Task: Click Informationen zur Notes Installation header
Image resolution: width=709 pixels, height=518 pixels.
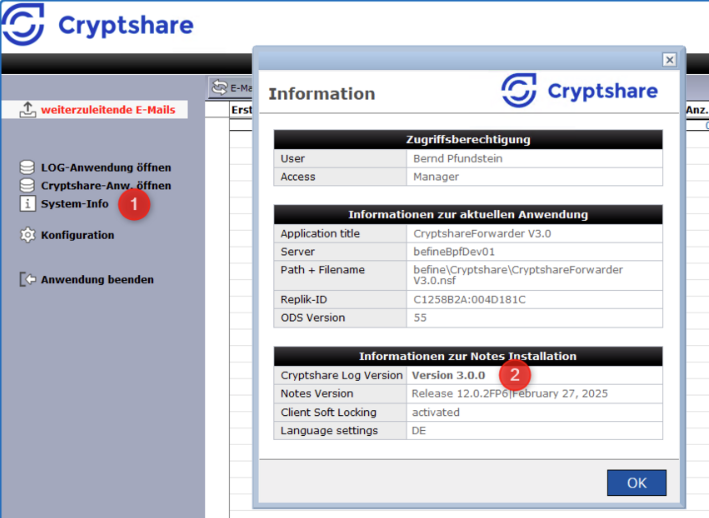Action: click(468, 356)
